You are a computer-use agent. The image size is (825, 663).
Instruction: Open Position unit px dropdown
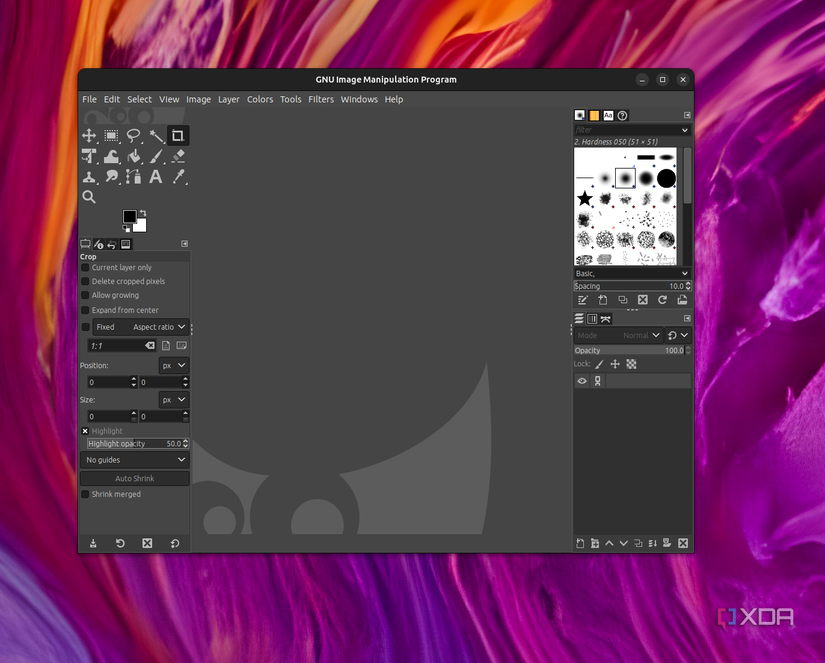174,365
